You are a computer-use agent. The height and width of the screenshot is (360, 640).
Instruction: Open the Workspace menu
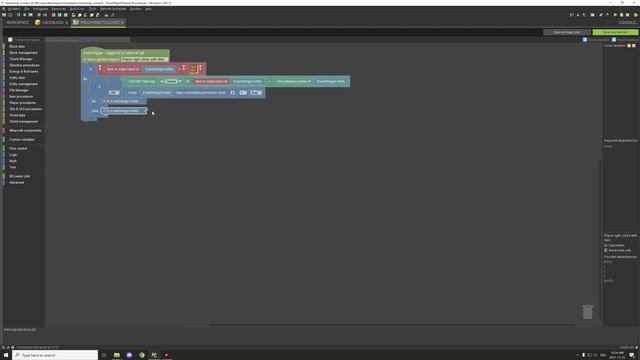pyautogui.click(x=40, y=9)
